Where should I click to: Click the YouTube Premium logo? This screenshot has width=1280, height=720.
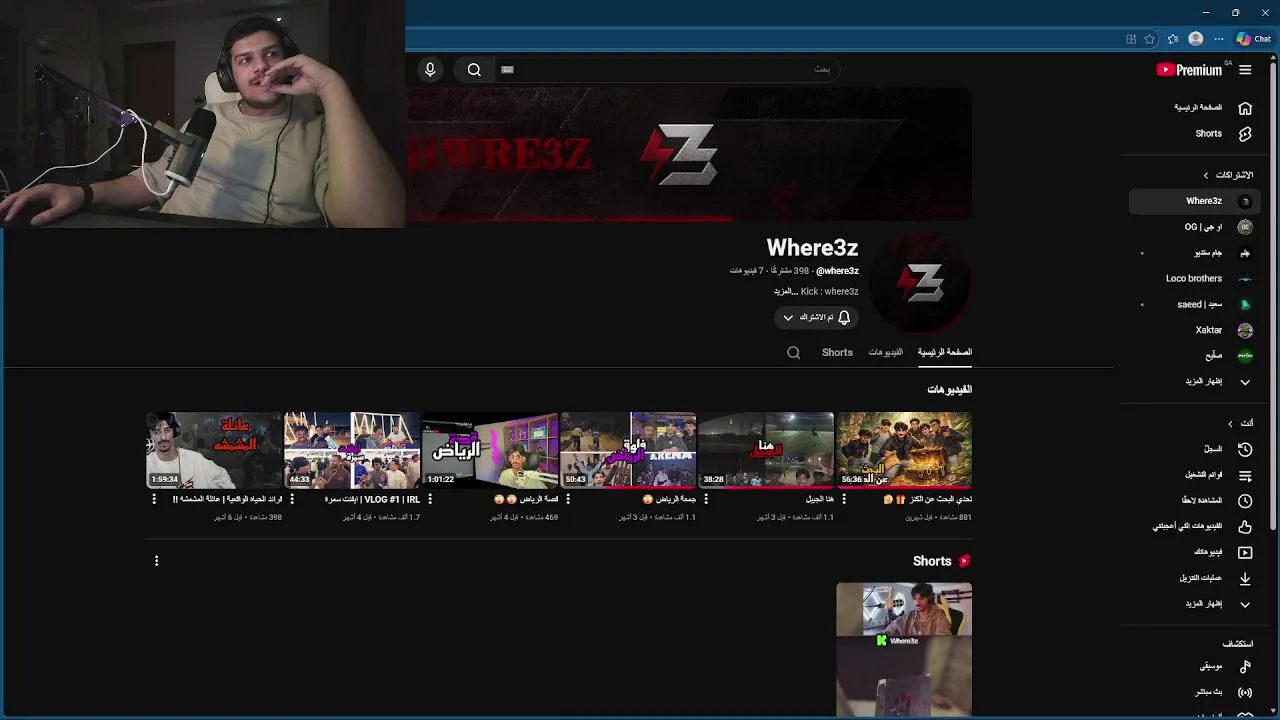pos(1189,70)
